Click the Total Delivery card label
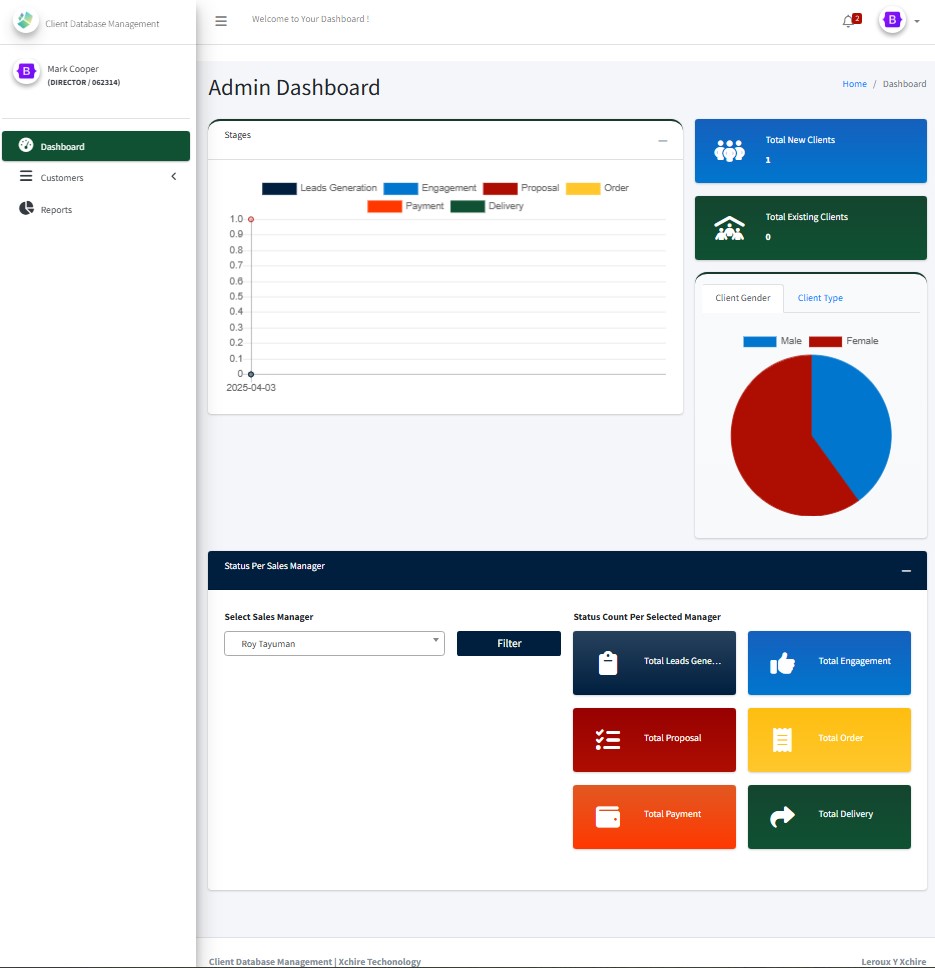 [846, 814]
